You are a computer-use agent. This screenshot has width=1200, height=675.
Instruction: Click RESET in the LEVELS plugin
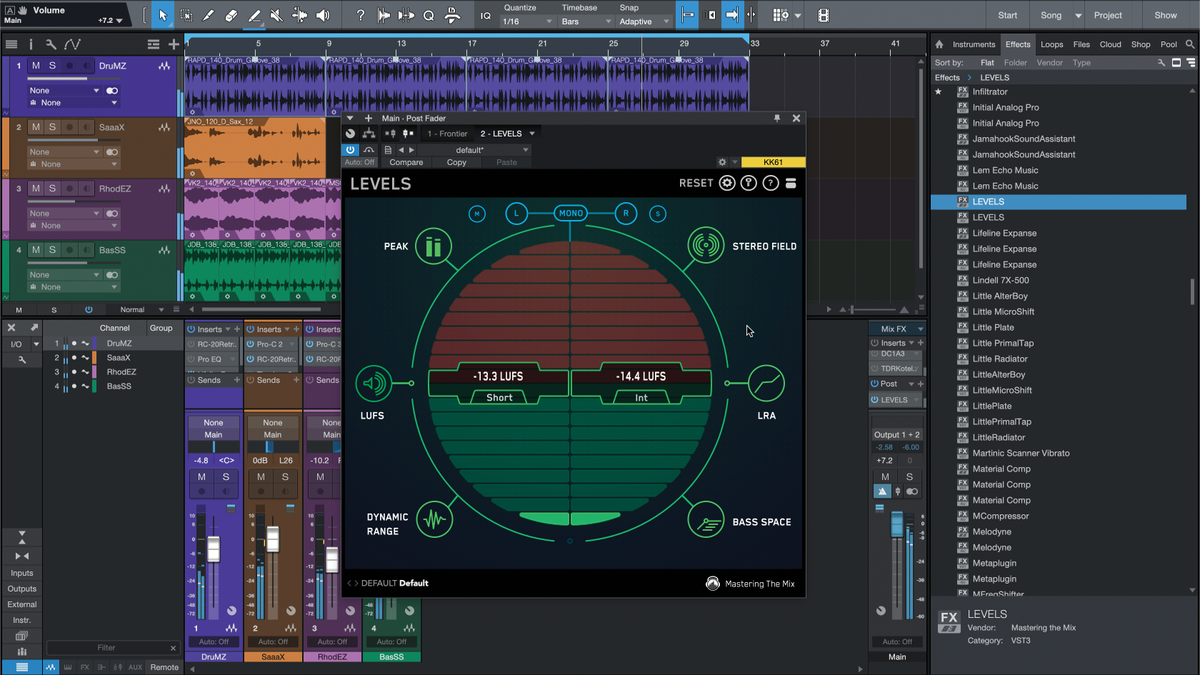click(696, 183)
